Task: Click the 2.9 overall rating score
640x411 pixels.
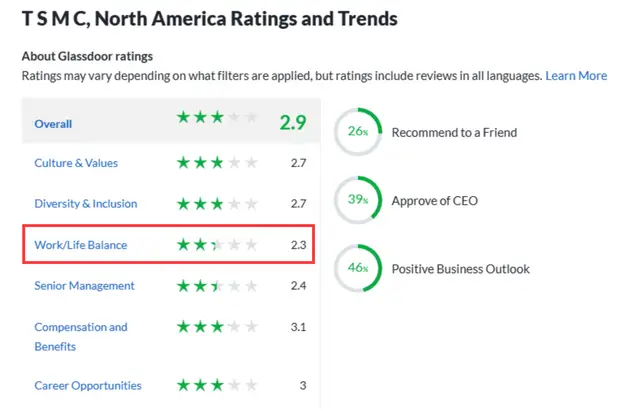Action: coord(292,124)
